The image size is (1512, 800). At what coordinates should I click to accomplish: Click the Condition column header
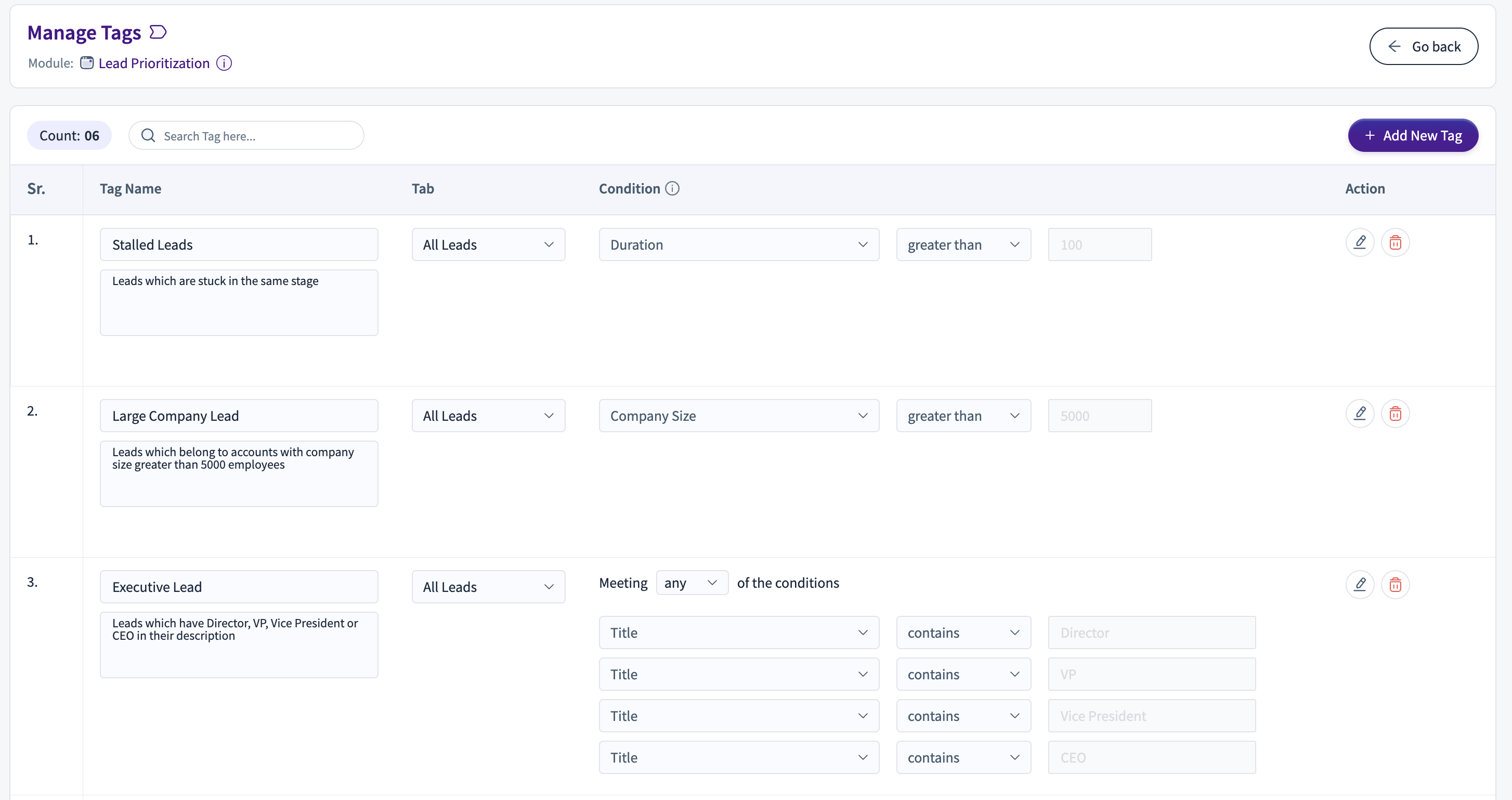pyautogui.click(x=629, y=188)
